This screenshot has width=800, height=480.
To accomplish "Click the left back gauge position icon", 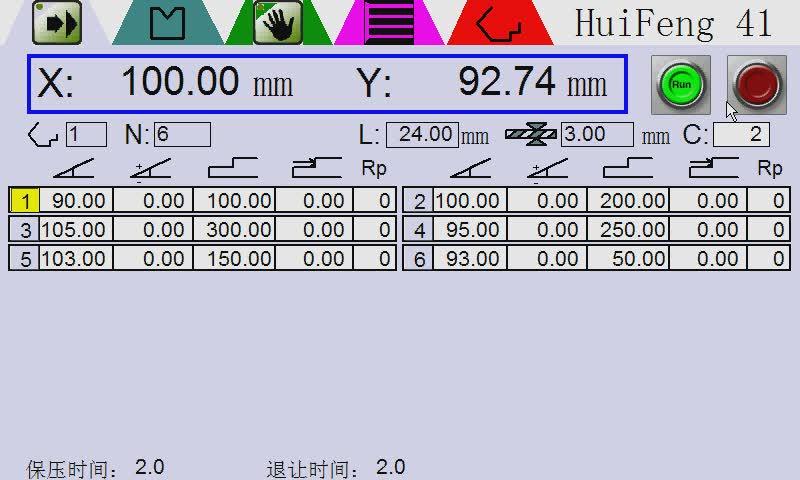I will coord(233,168).
